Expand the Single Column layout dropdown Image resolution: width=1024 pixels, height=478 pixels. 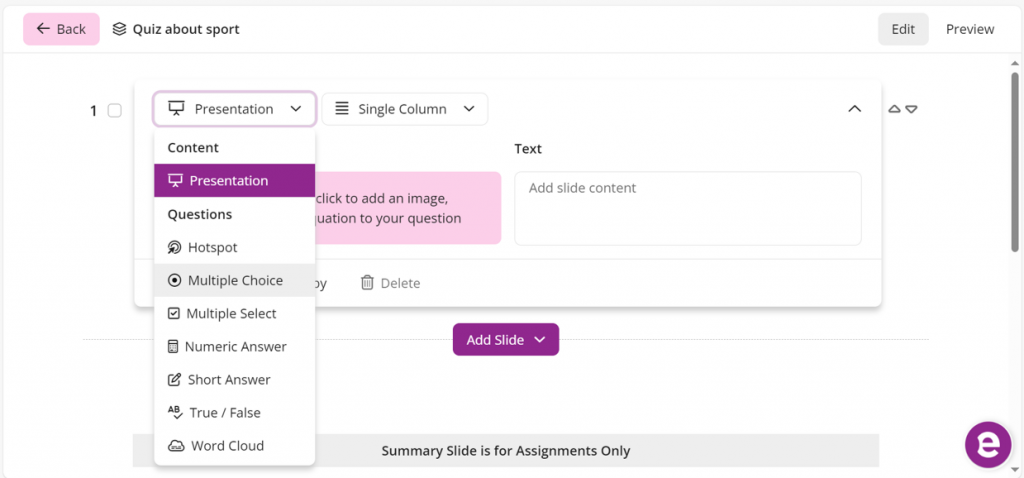404,109
